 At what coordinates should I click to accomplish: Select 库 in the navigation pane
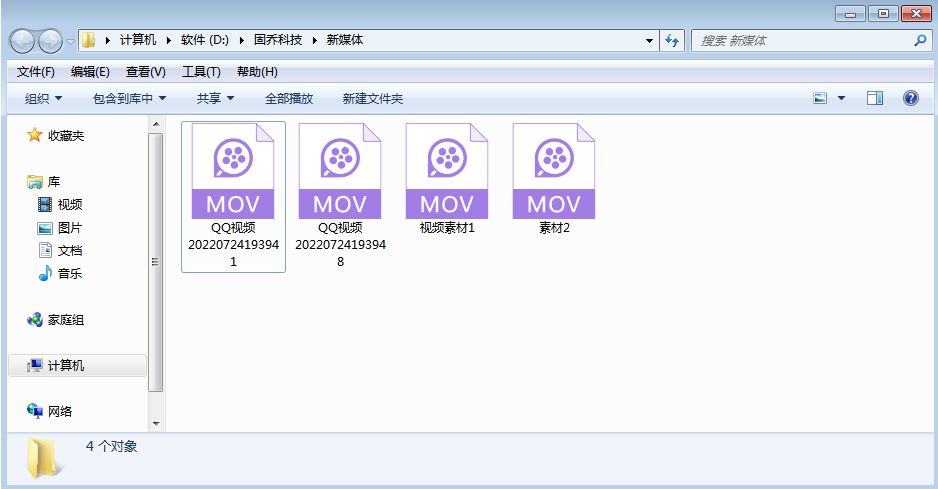(x=44, y=181)
